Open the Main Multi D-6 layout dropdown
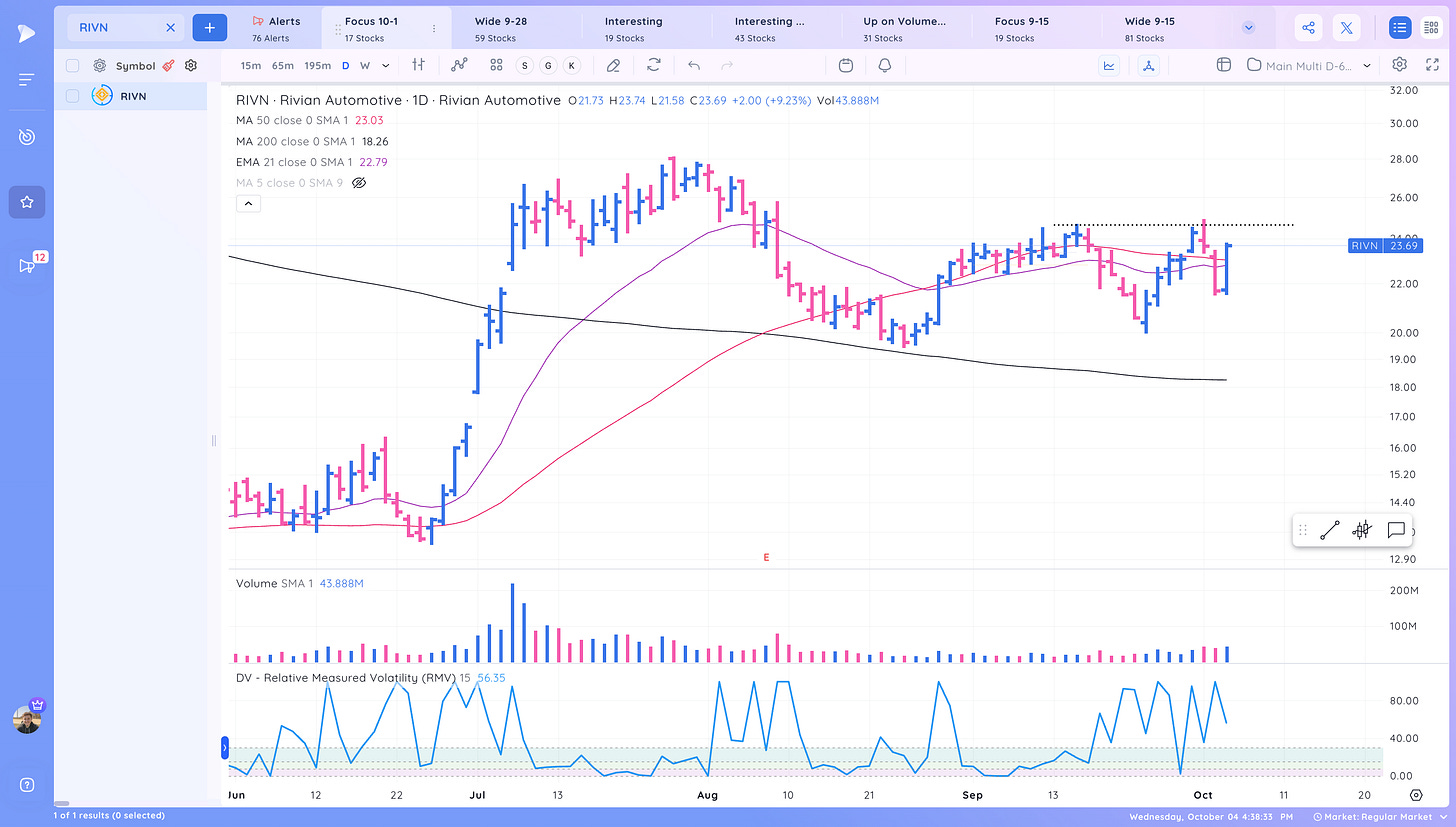This screenshot has width=1456, height=827. click(x=1310, y=65)
